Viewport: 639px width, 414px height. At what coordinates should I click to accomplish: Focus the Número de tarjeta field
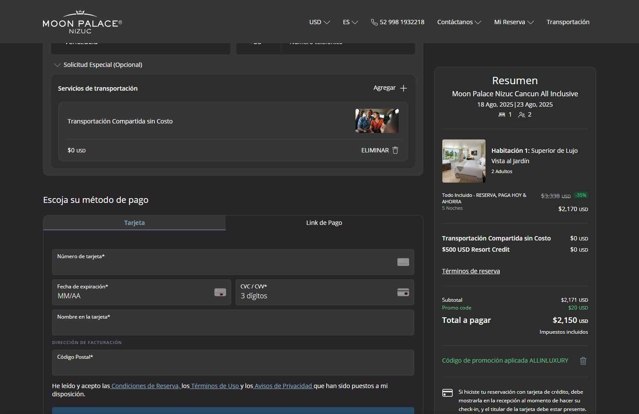(233, 262)
